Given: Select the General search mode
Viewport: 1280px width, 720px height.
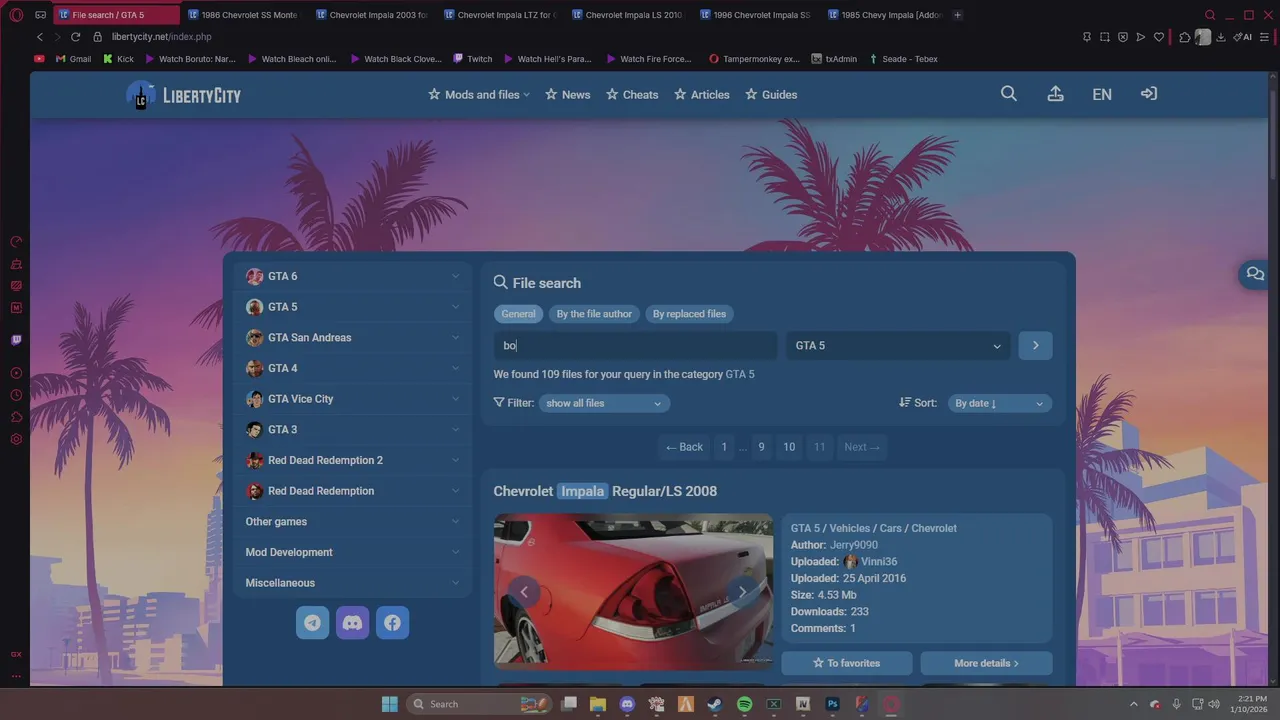Looking at the screenshot, I should click(x=518, y=314).
